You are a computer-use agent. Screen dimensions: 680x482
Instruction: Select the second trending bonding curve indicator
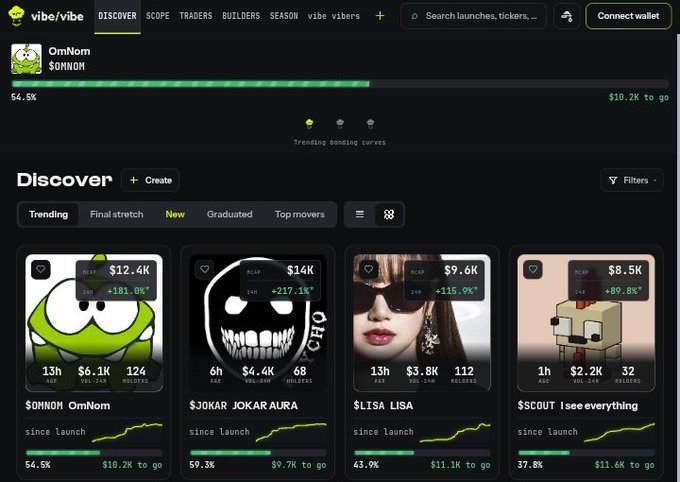[340, 124]
